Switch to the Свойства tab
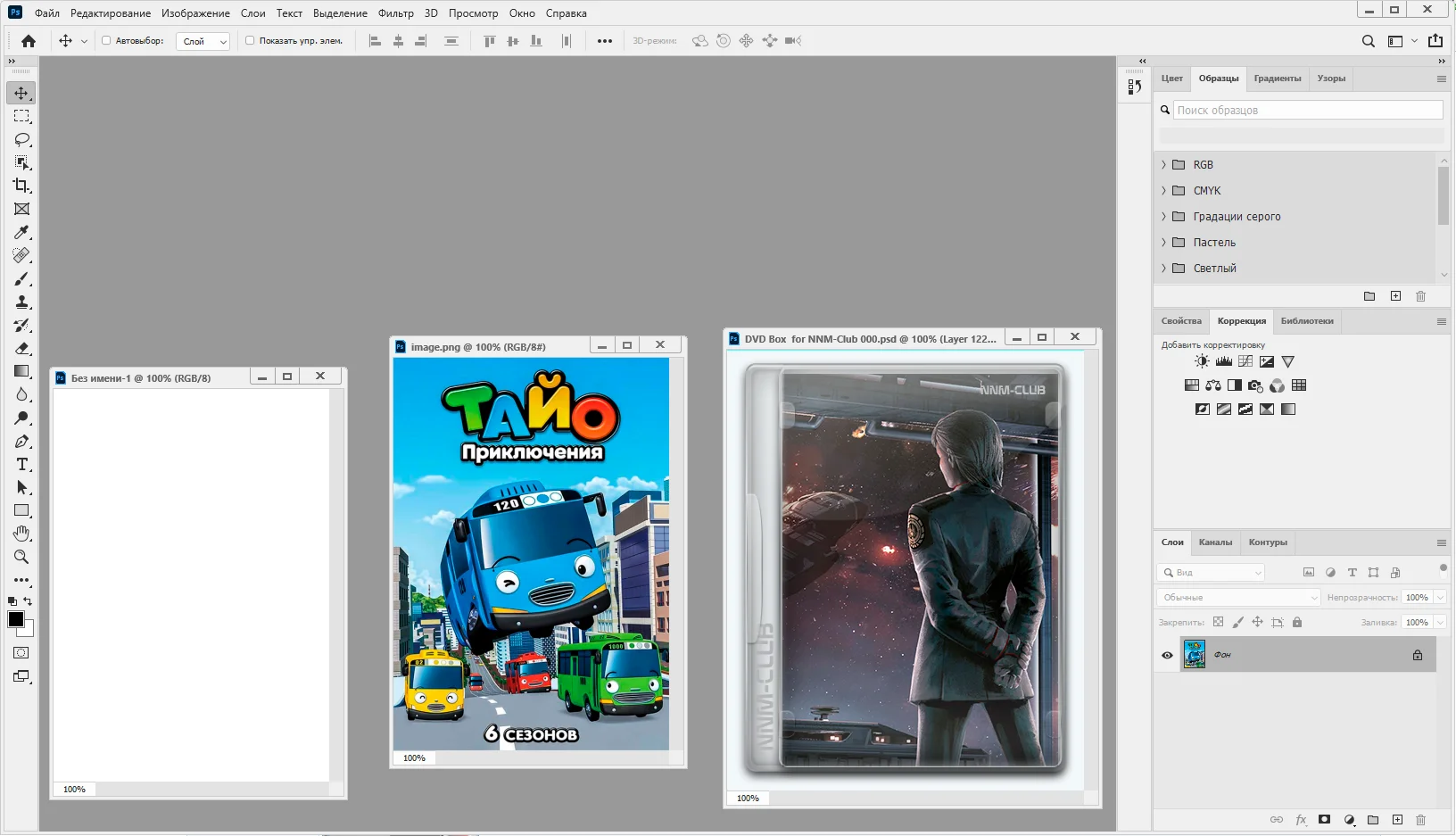The height and width of the screenshot is (836, 1456). 1181,321
